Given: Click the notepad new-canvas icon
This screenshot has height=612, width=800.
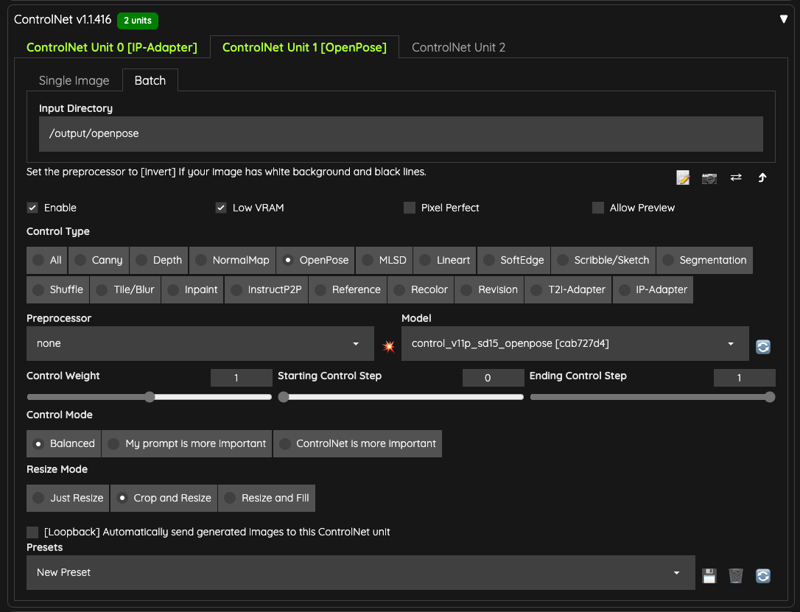Looking at the screenshot, I should pyautogui.click(x=683, y=178).
